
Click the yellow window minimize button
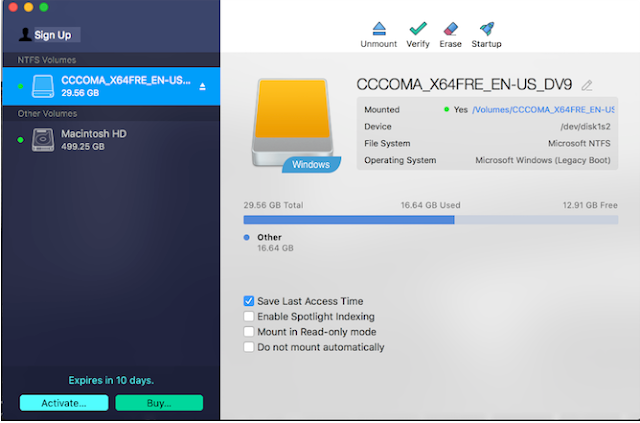point(29,7)
